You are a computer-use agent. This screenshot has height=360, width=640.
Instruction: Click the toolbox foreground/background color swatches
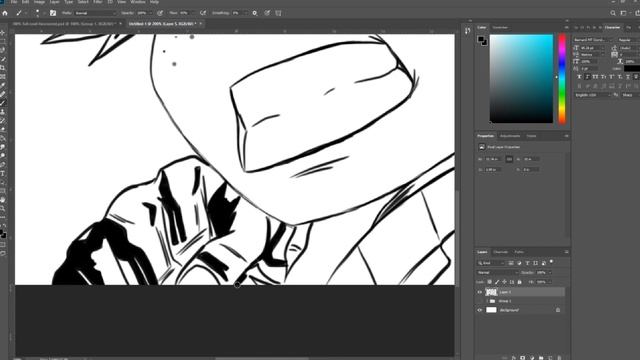click(3, 234)
